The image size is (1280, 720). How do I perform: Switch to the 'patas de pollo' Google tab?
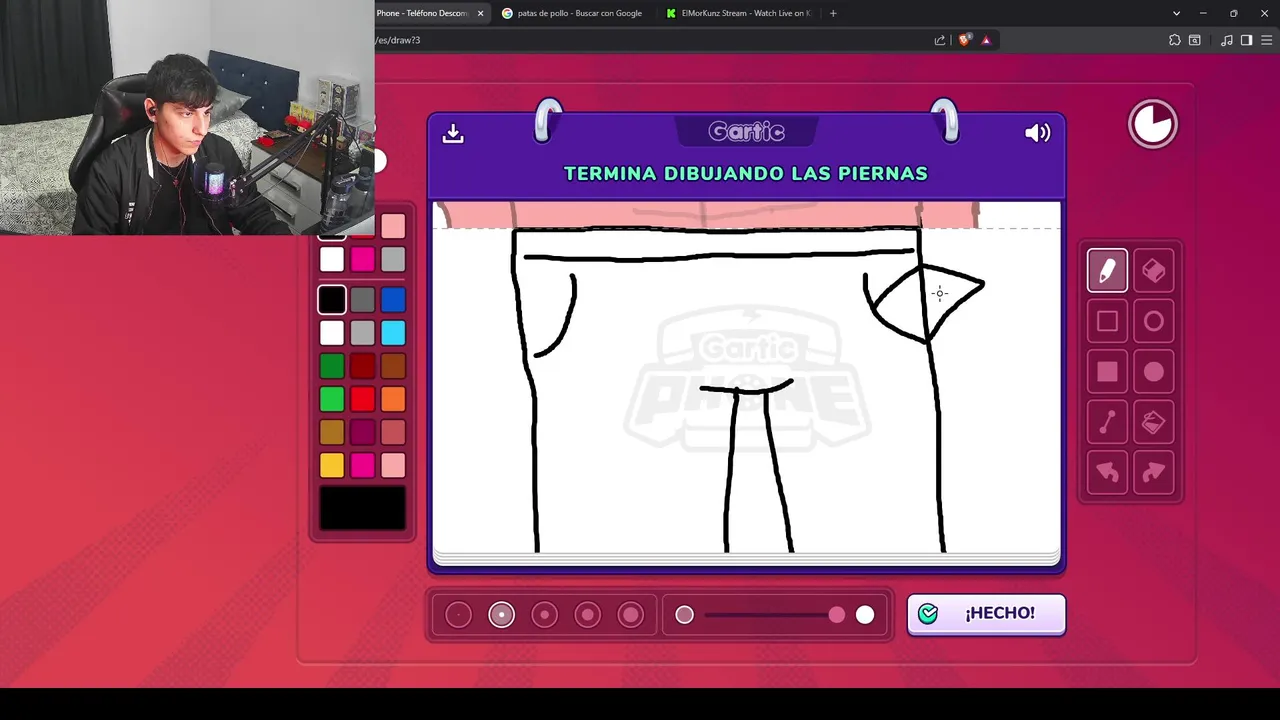click(x=571, y=13)
